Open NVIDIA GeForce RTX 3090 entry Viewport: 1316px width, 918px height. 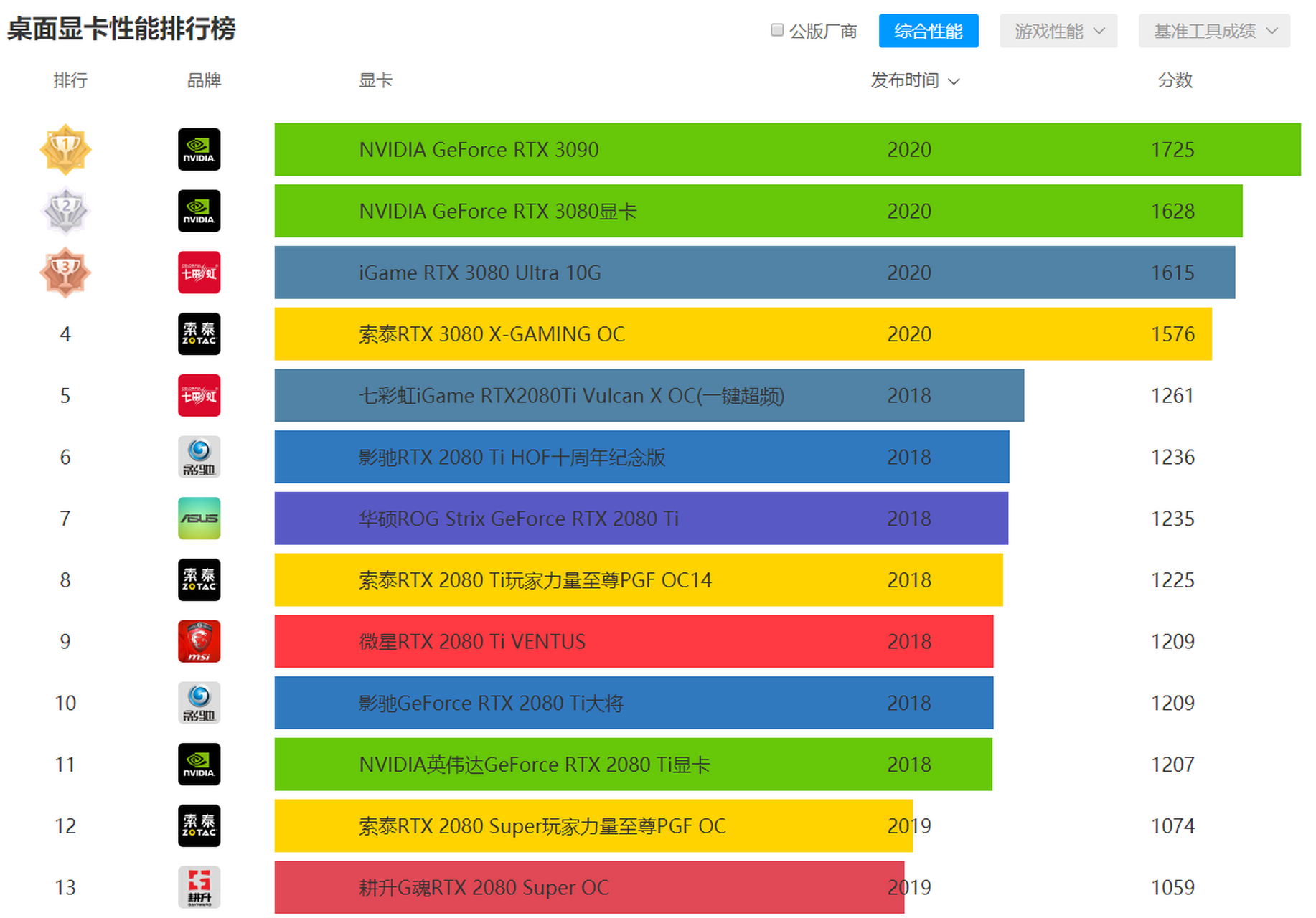coord(787,149)
